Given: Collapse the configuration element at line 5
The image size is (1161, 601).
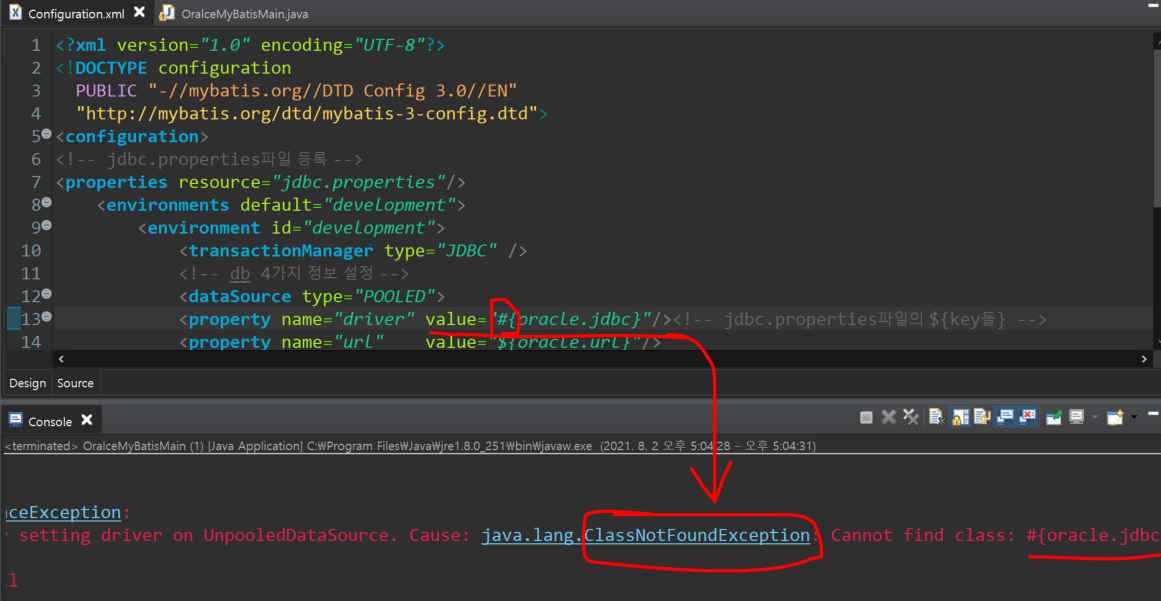Looking at the screenshot, I should tap(47, 134).
